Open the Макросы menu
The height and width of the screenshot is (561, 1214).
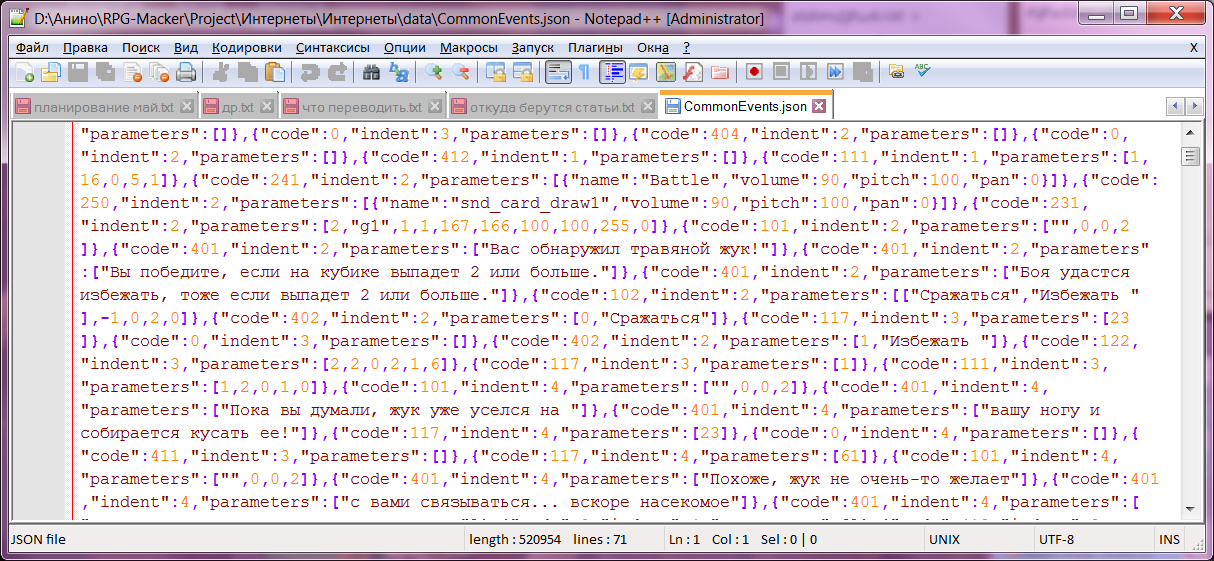tap(468, 47)
